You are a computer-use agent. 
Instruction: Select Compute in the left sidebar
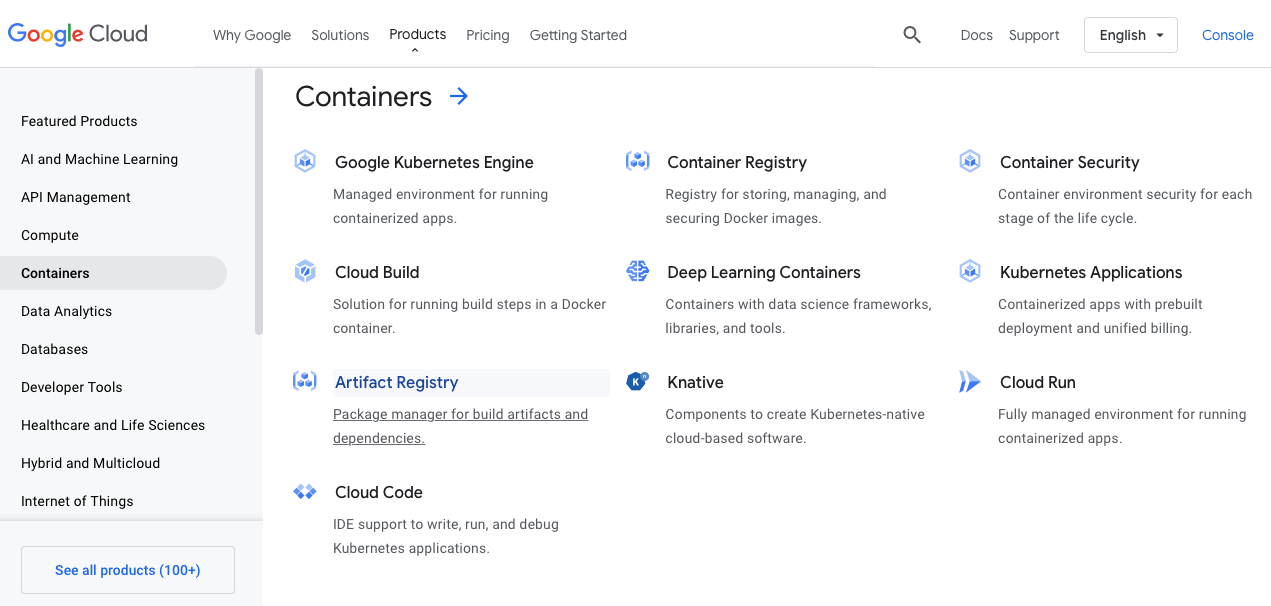[49, 235]
